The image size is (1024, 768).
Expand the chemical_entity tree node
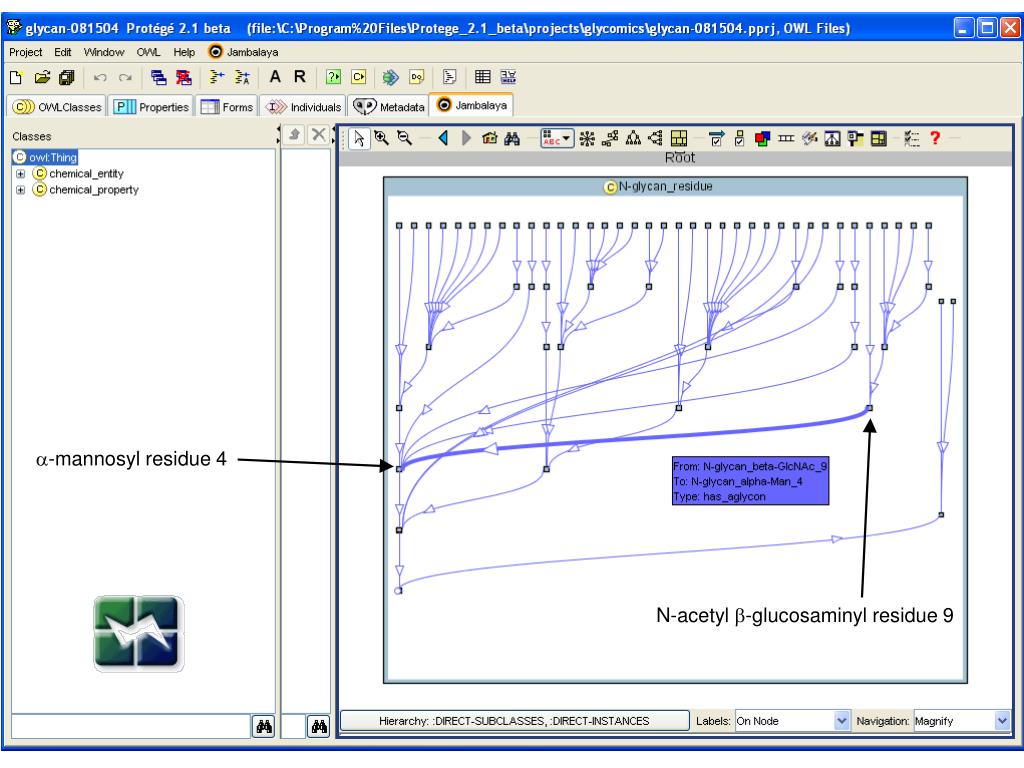pos(20,174)
